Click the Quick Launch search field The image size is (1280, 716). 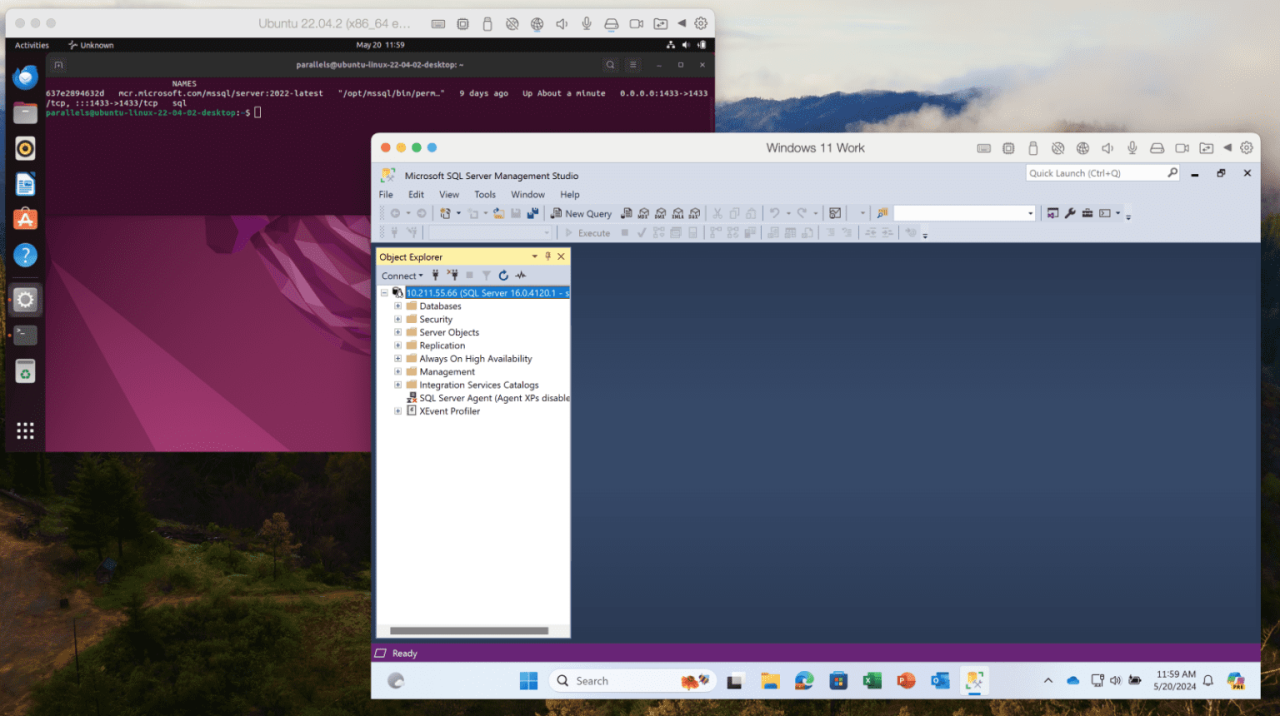[1095, 173]
